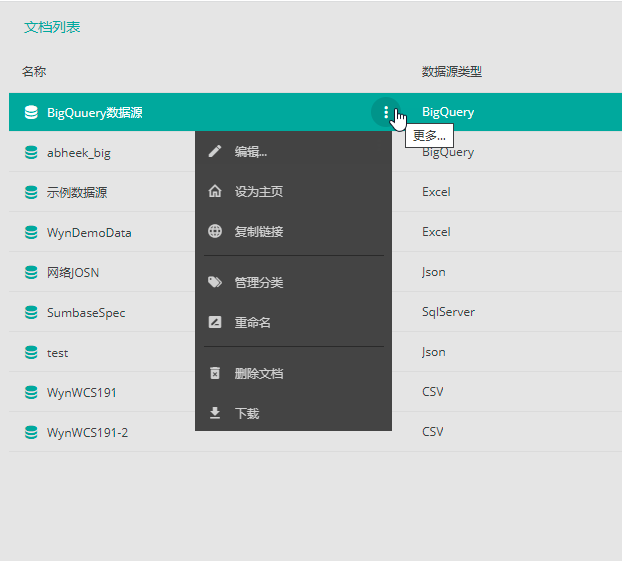This screenshot has height=561, width=622.
Task: Select 设为主页 menu entry
Action: pos(293,191)
